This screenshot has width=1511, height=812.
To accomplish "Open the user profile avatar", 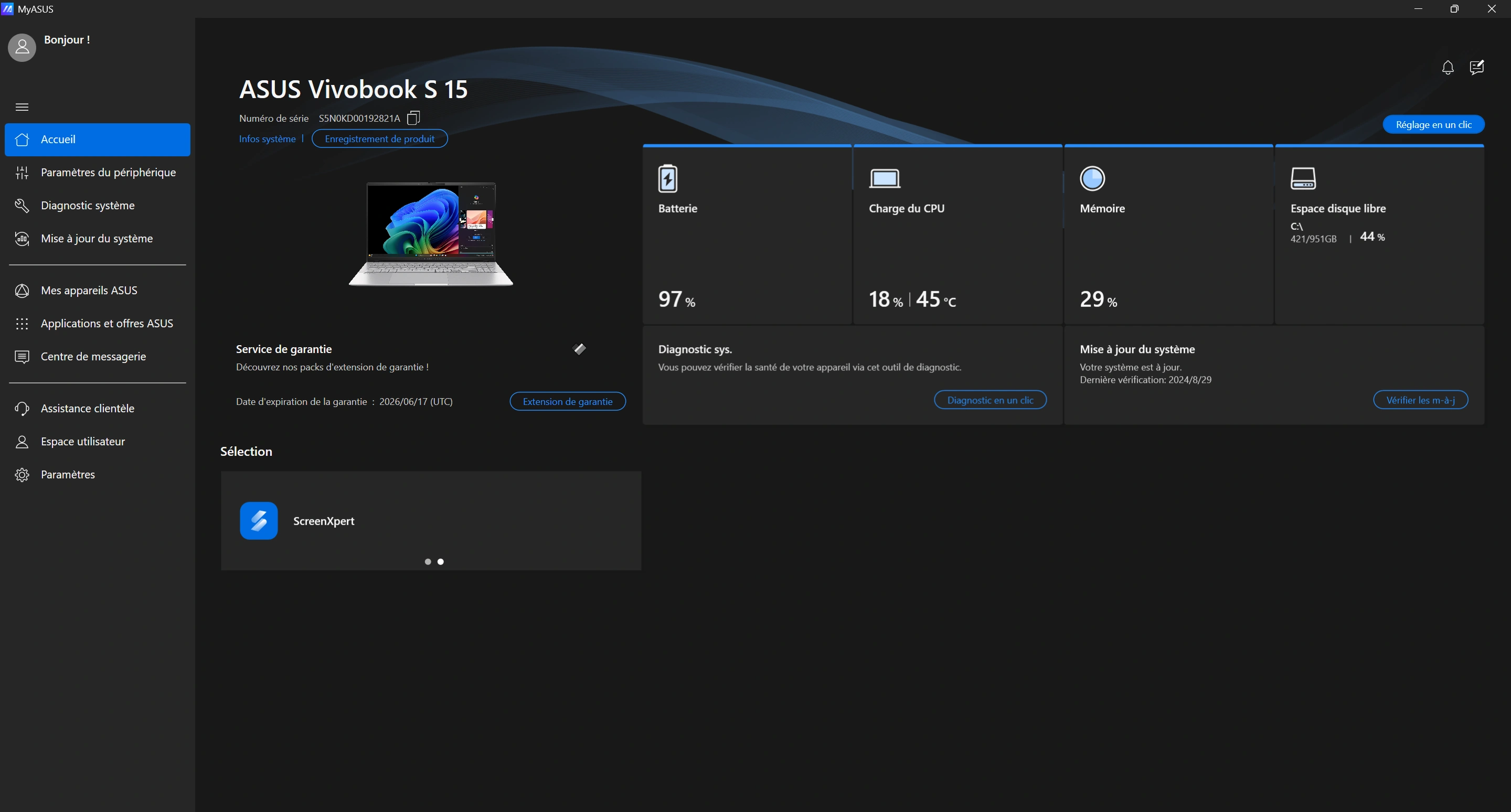I will [22, 47].
